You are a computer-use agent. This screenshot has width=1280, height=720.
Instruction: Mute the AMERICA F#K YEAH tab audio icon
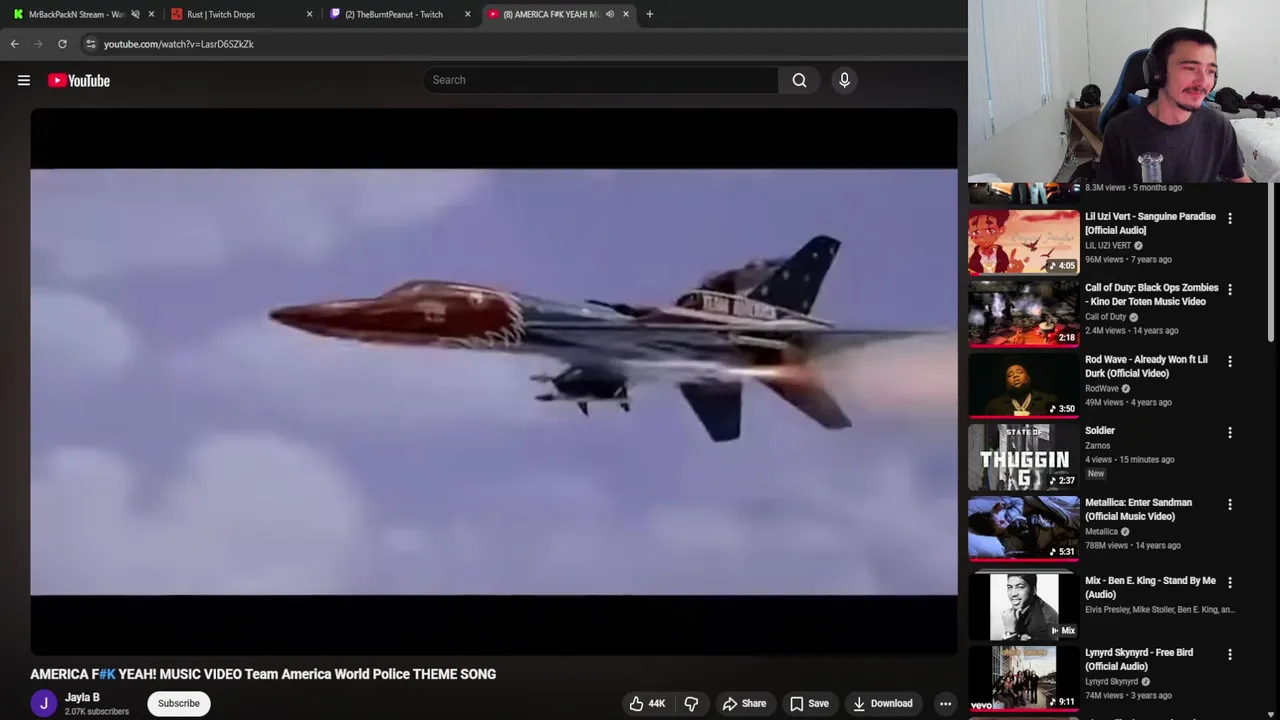click(609, 14)
